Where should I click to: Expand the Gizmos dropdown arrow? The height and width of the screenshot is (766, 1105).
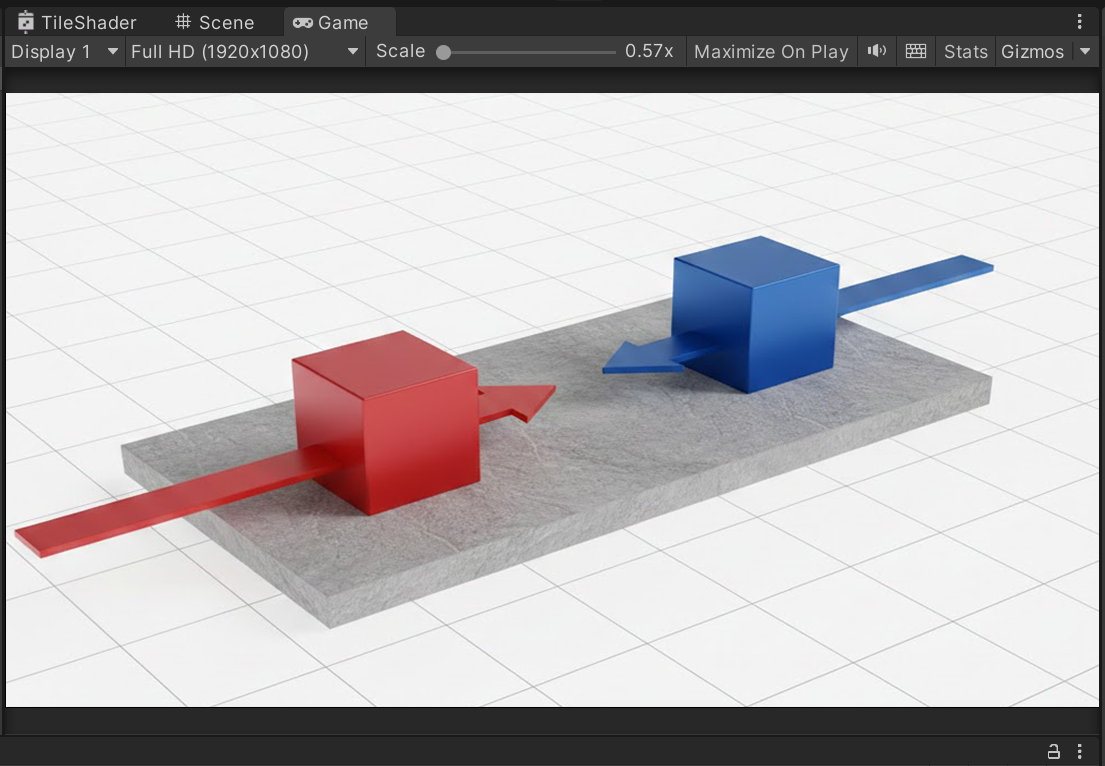tap(1085, 51)
